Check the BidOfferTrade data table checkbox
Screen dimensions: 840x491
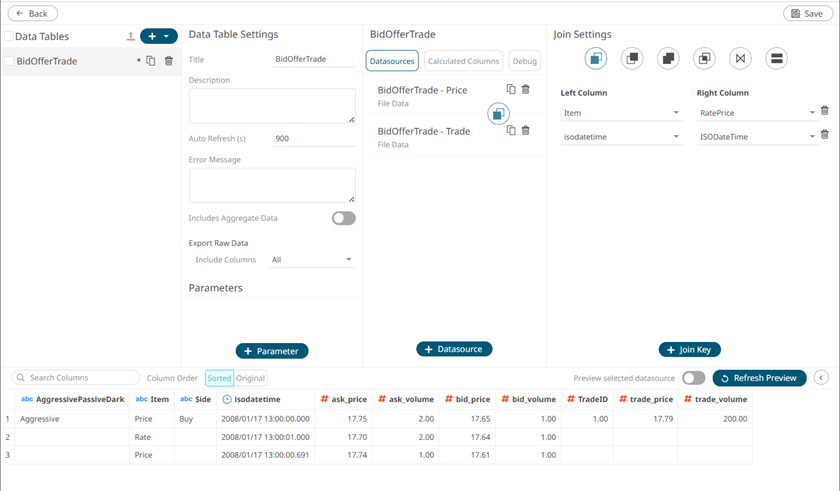tap(9, 61)
